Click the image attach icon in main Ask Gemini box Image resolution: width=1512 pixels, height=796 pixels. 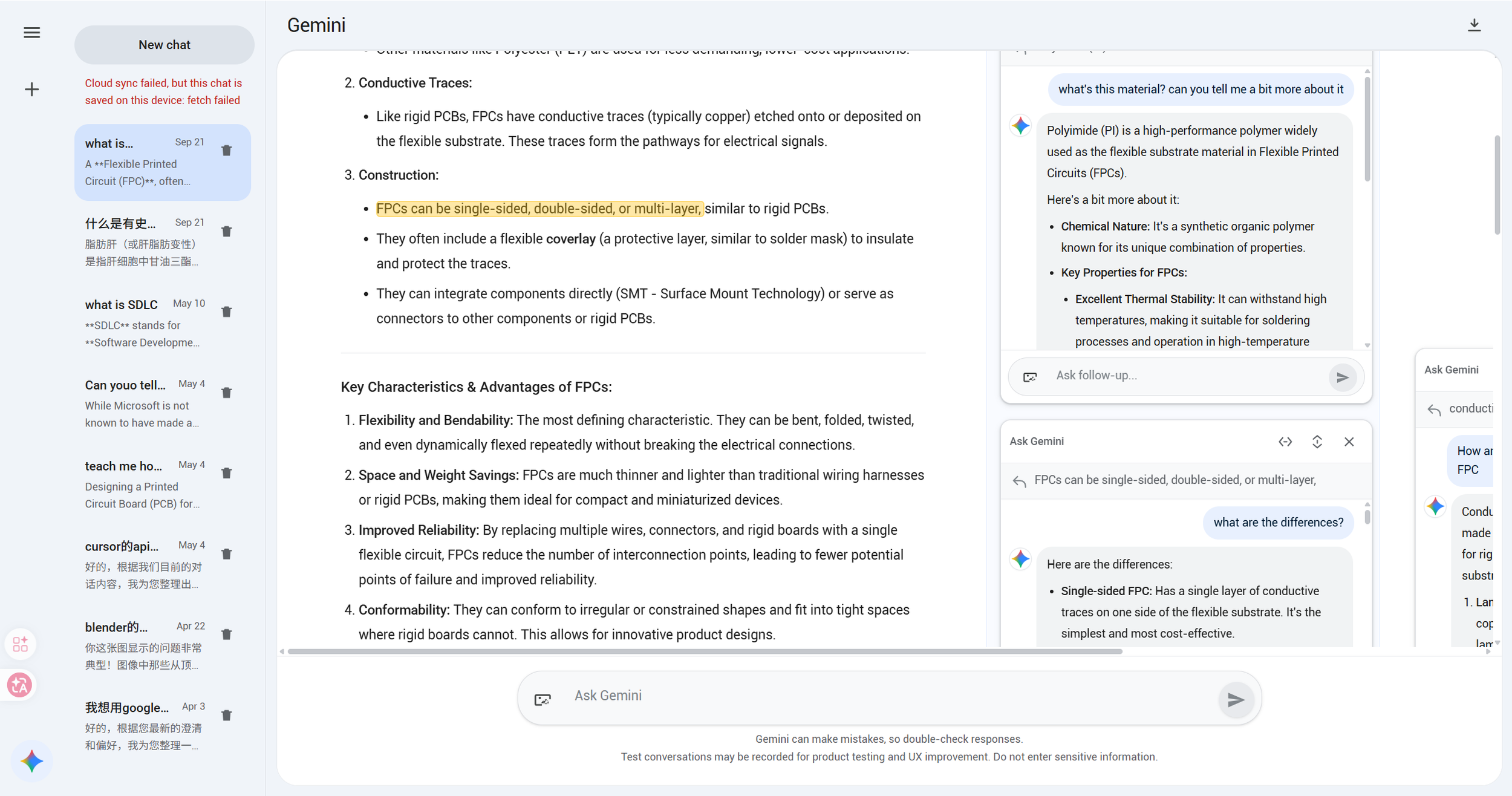coord(543,700)
